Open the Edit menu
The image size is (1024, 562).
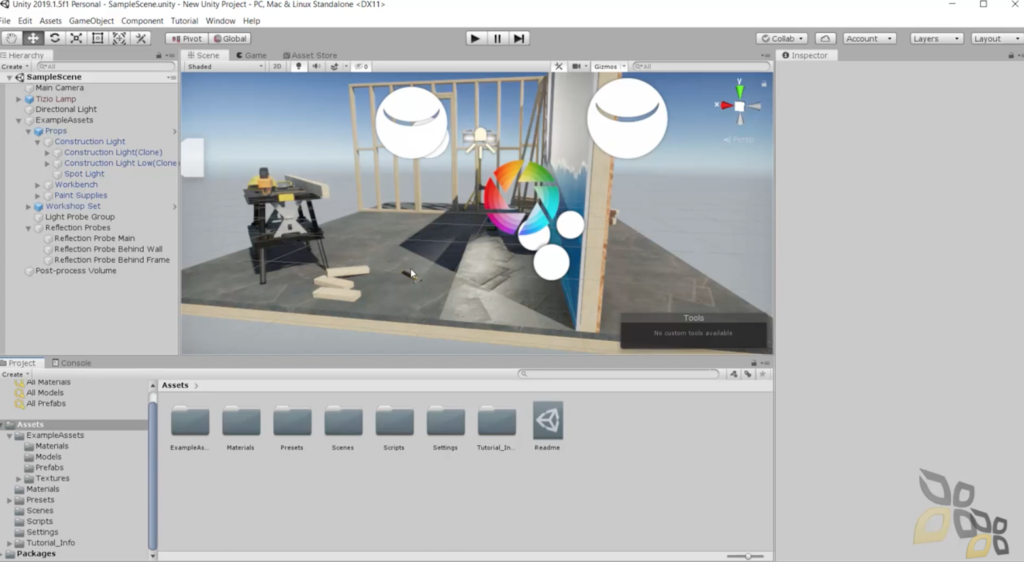pyautogui.click(x=25, y=21)
